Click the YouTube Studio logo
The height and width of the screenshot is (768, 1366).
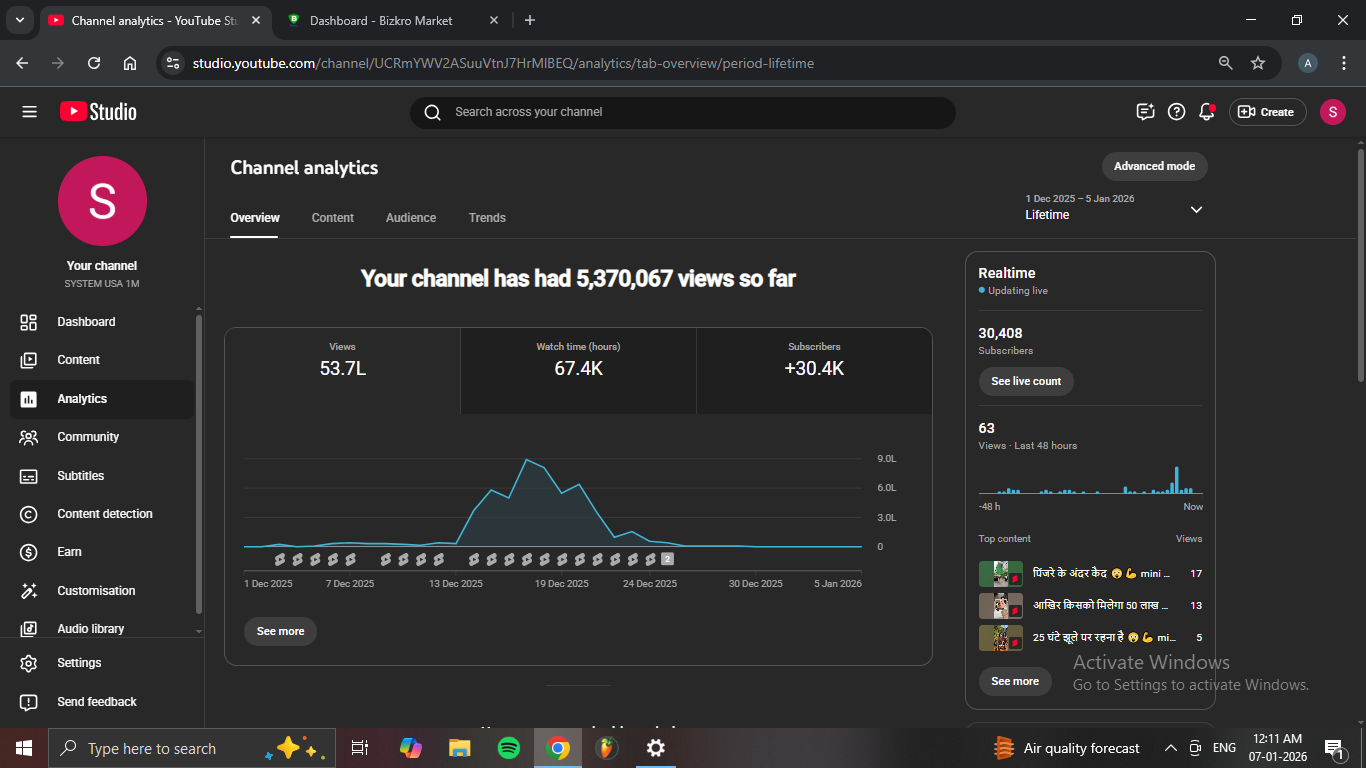pyautogui.click(x=98, y=112)
